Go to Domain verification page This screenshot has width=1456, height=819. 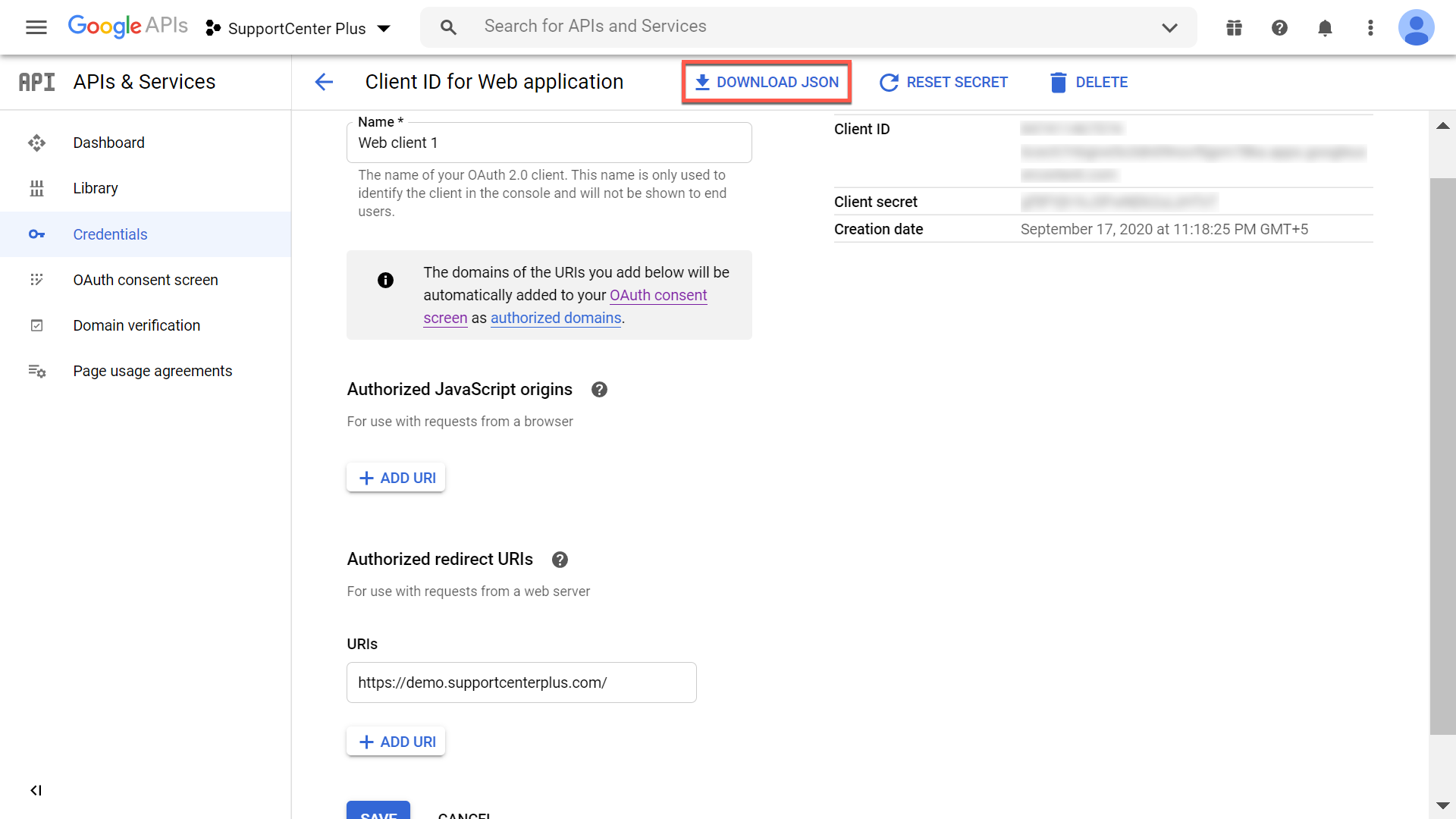pos(136,325)
